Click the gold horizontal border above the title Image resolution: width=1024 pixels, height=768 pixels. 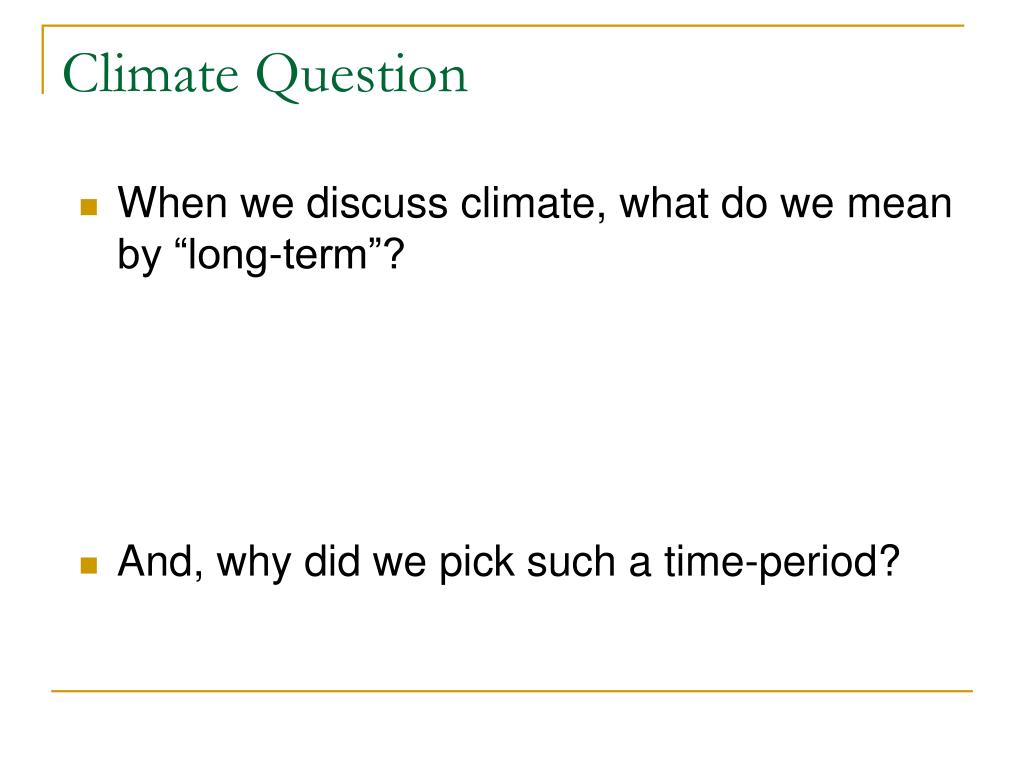click(x=503, y=26)
